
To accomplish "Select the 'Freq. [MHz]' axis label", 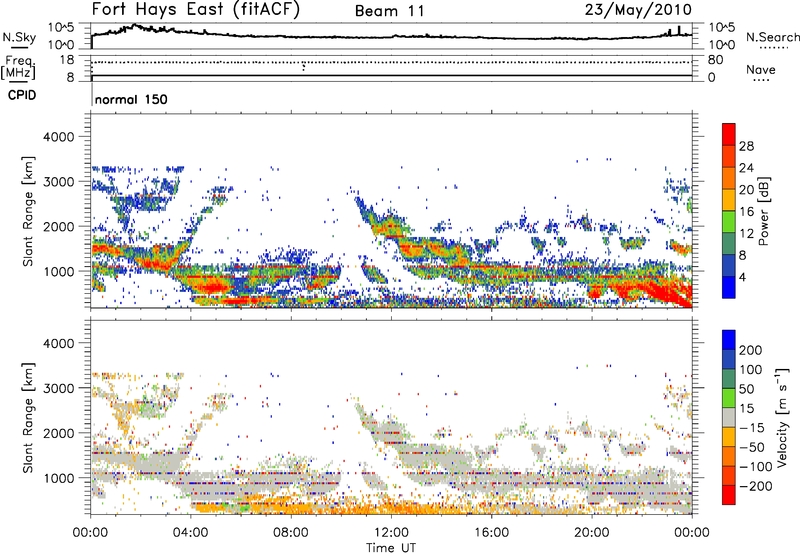I will click(x=19, y=67).
